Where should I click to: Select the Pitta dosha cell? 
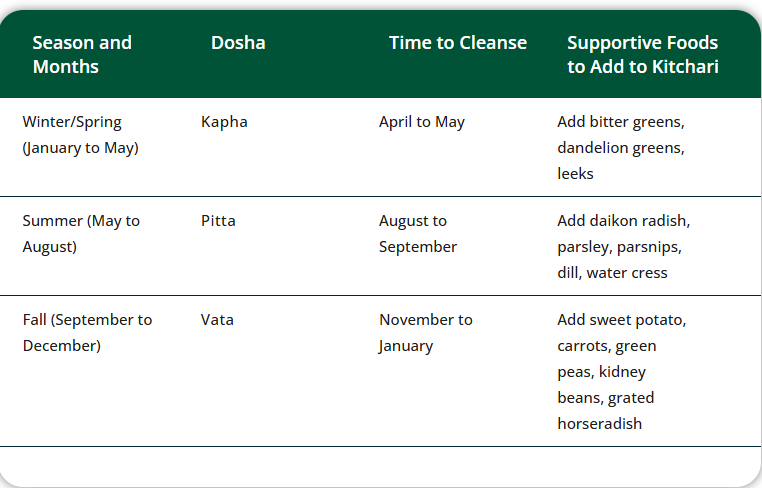(218, 220)
